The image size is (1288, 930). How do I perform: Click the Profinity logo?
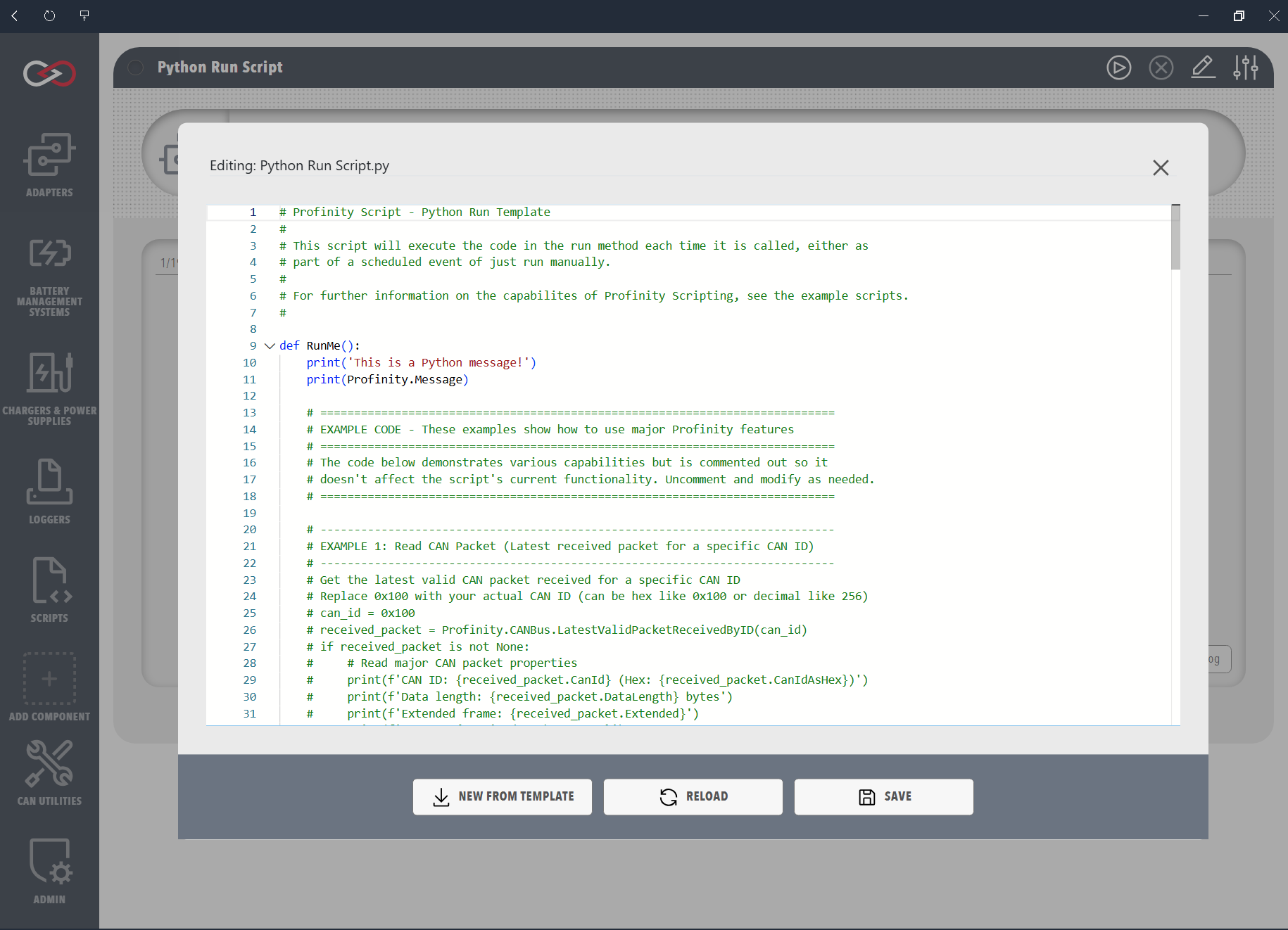pos(49,73)
